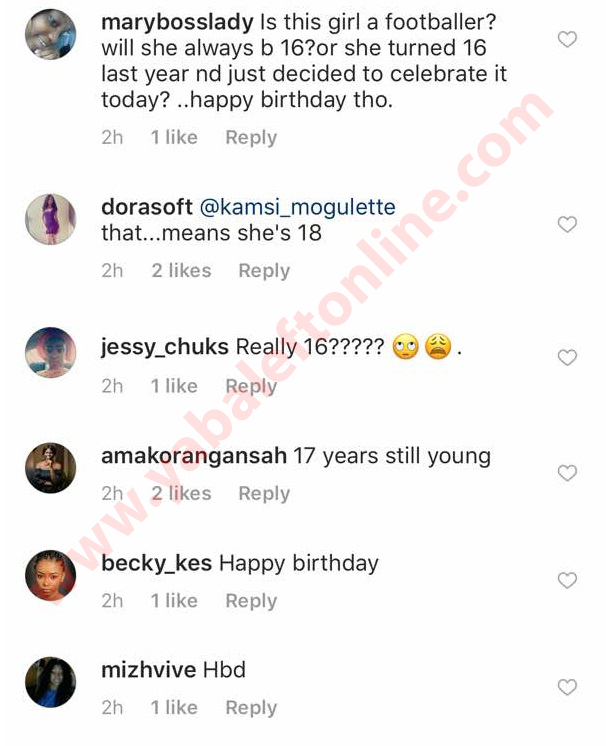Like mizhvive's Hbd comment
The width and height of the screenshot is (606, 746).
(566, 687)
